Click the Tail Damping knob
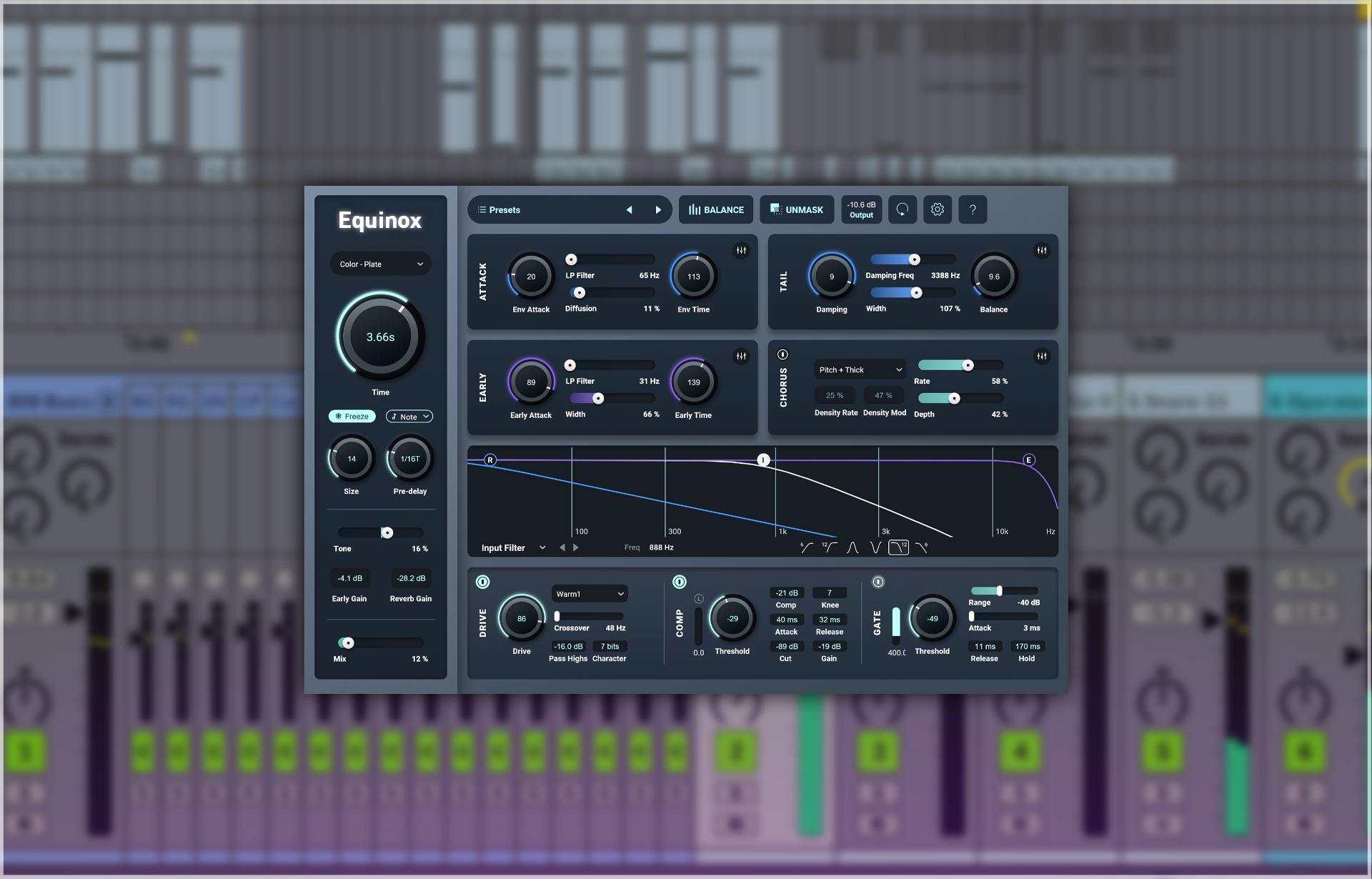 tap(832, 277)
